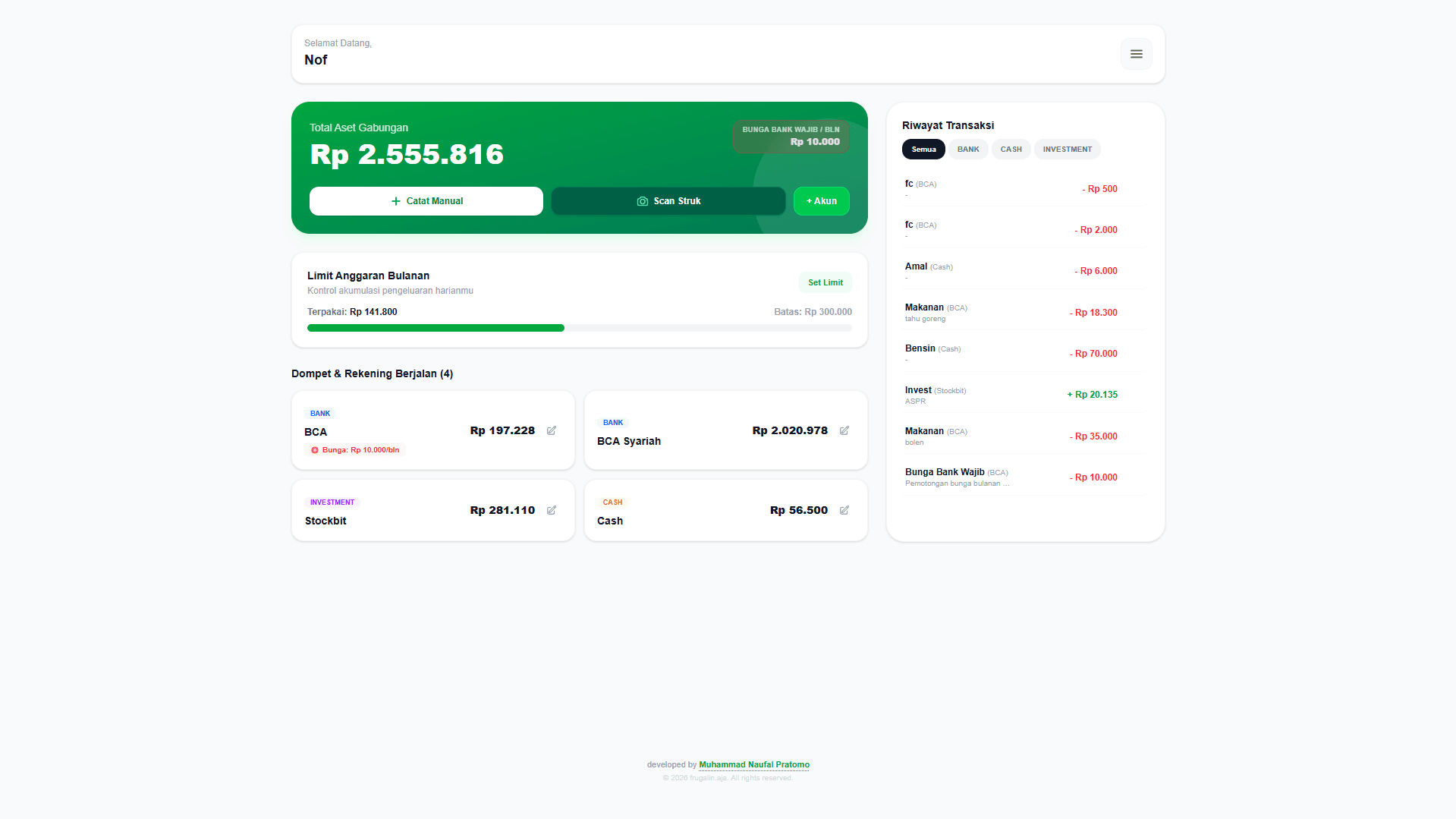Edit the BCA account balance

pyautogui.click(x=552, y=430)
